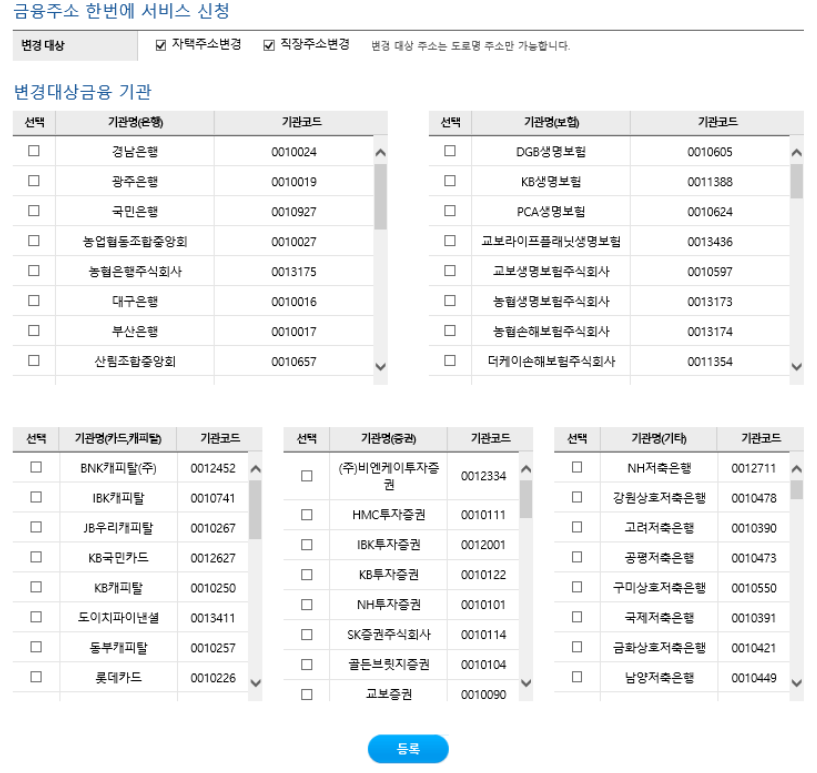Click the 교보증권 row name
Image resolution: width=817 pixels, height=773 pixels.
(389, 694)
